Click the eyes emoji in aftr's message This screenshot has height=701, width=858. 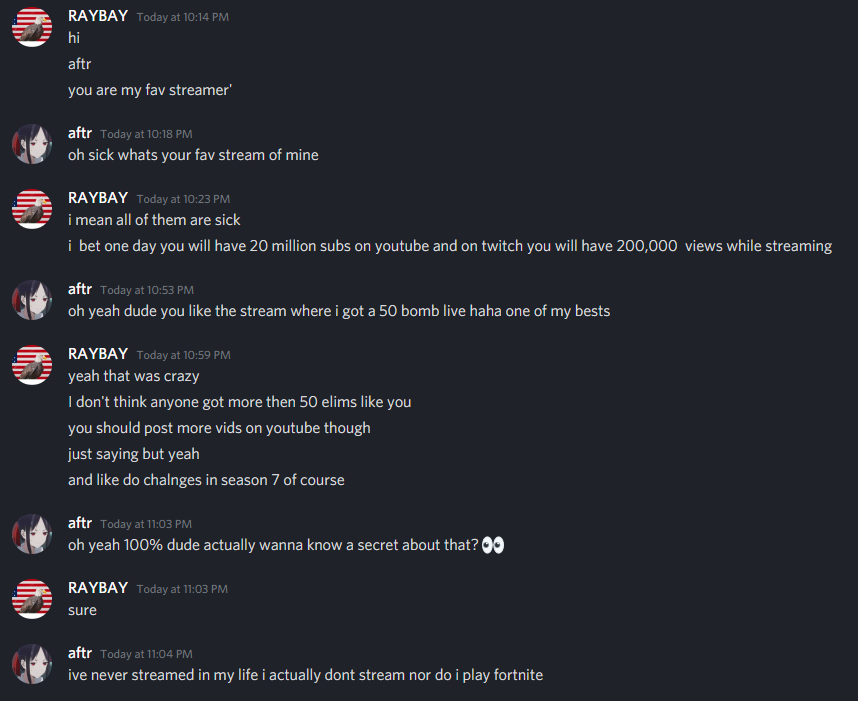click(x=492, y=546)
